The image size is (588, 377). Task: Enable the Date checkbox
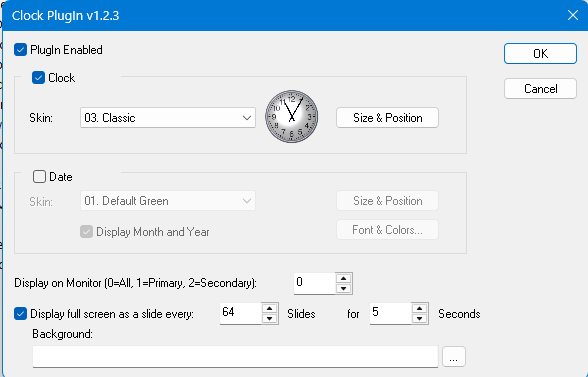(39, 176)
